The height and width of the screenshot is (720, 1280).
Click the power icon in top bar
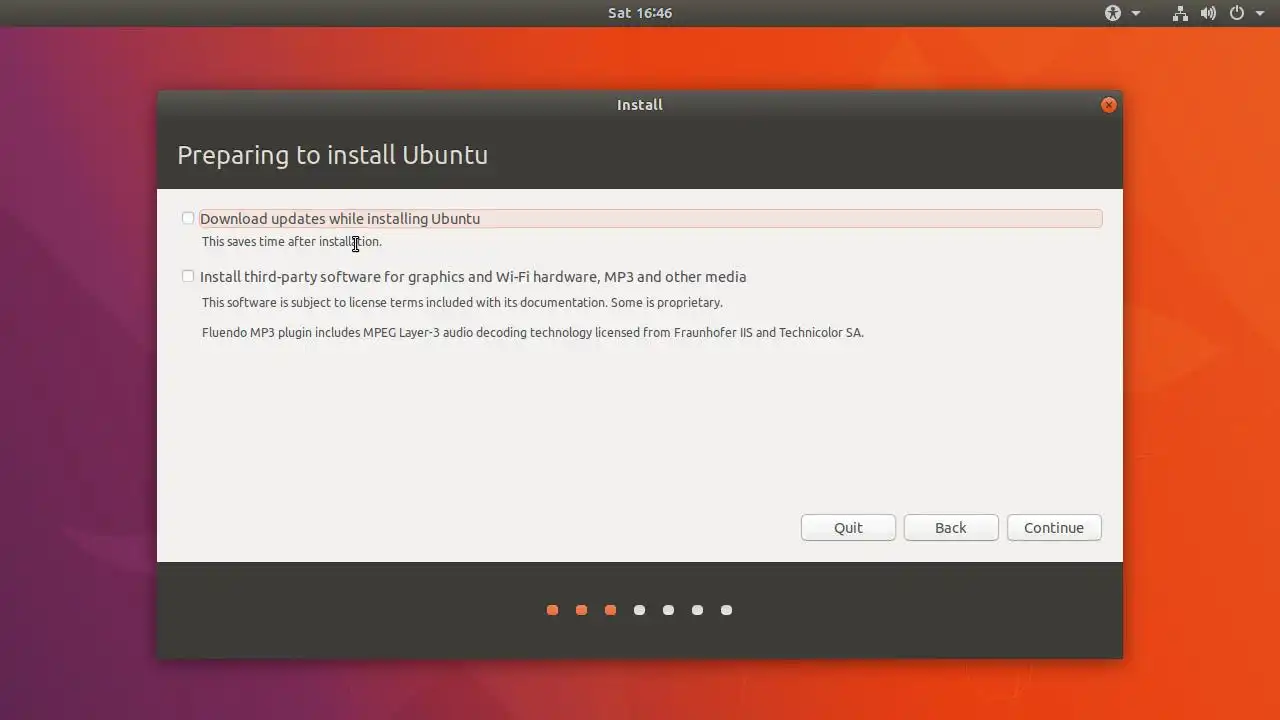[x=1237, y=13]
